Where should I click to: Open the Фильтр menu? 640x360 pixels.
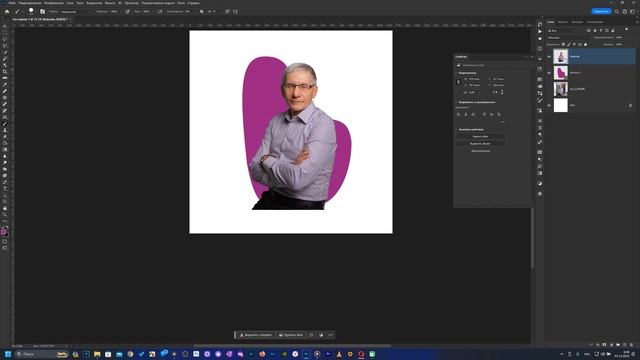[x=110, y=3]
